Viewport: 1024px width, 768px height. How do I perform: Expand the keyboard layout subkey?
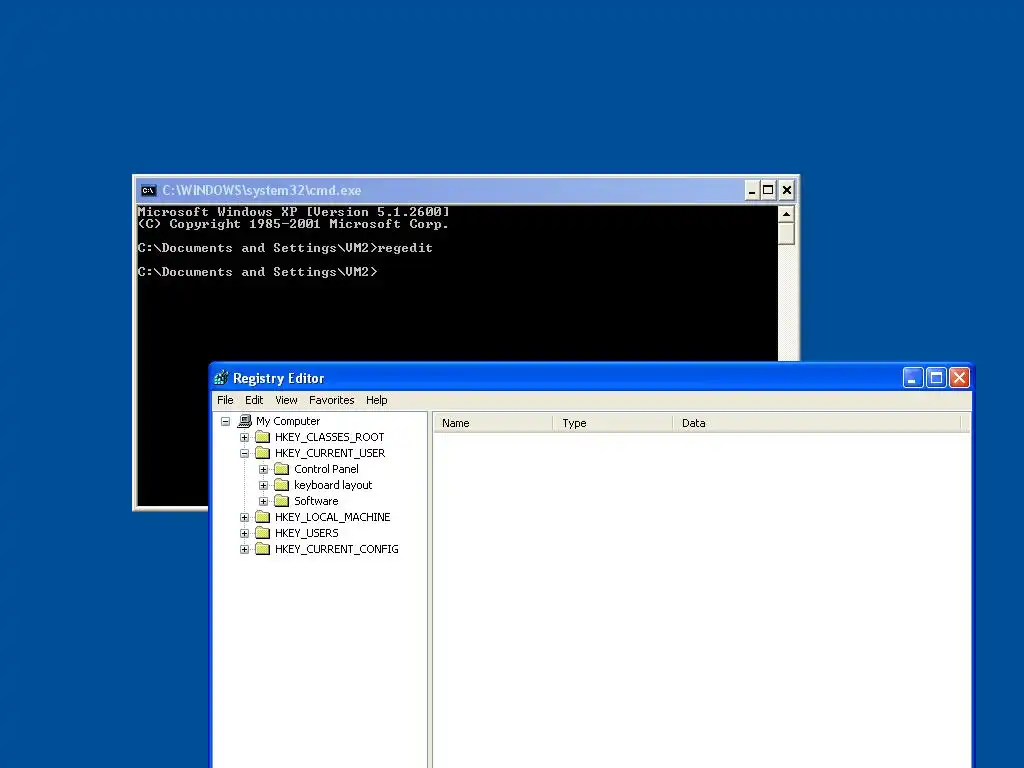point(263,485)
